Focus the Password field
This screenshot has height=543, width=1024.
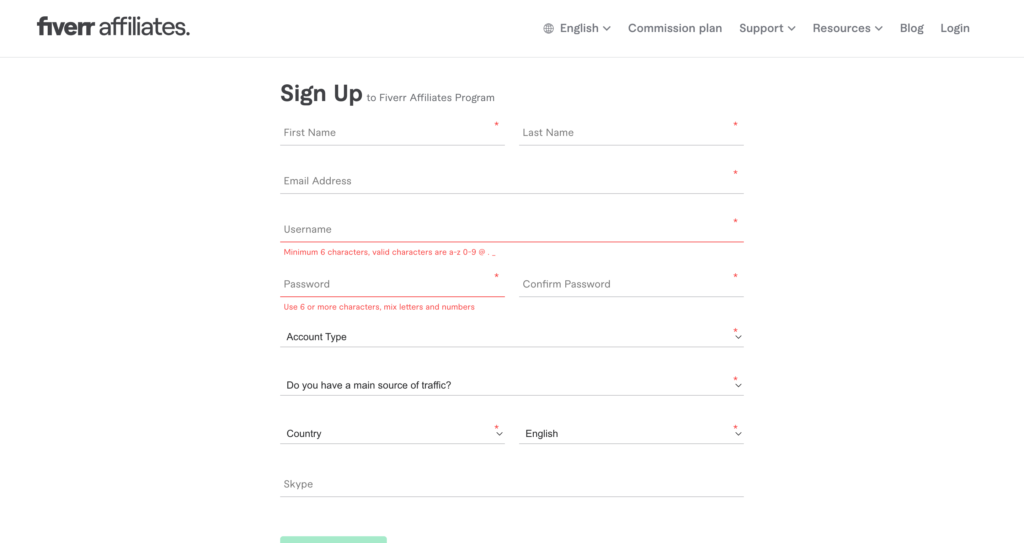click(x=392, y=284)
